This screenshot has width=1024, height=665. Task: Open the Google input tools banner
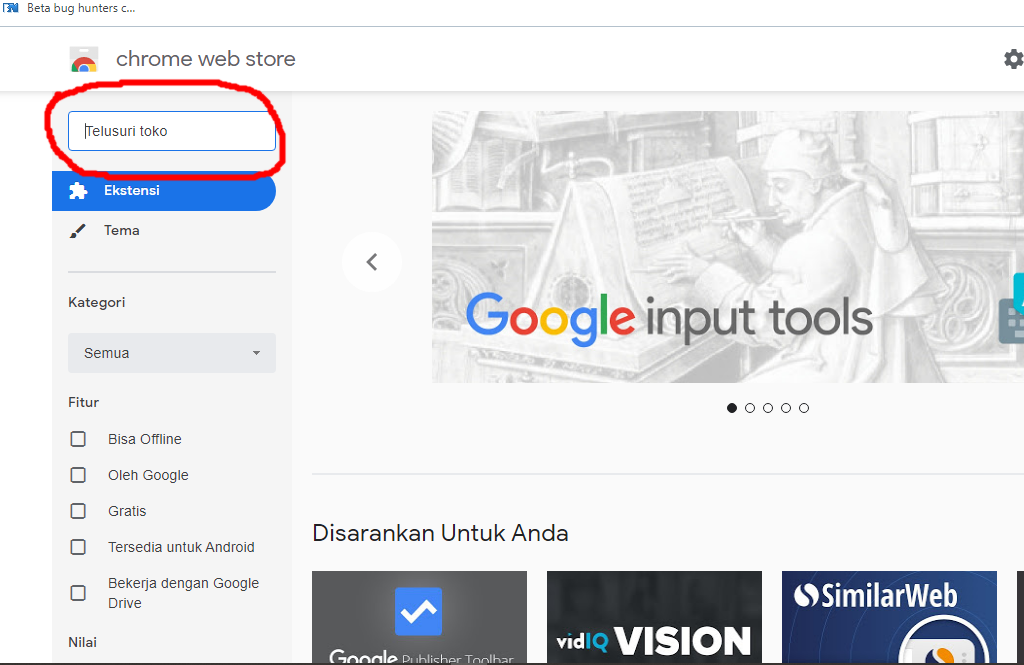coord(728,247)
